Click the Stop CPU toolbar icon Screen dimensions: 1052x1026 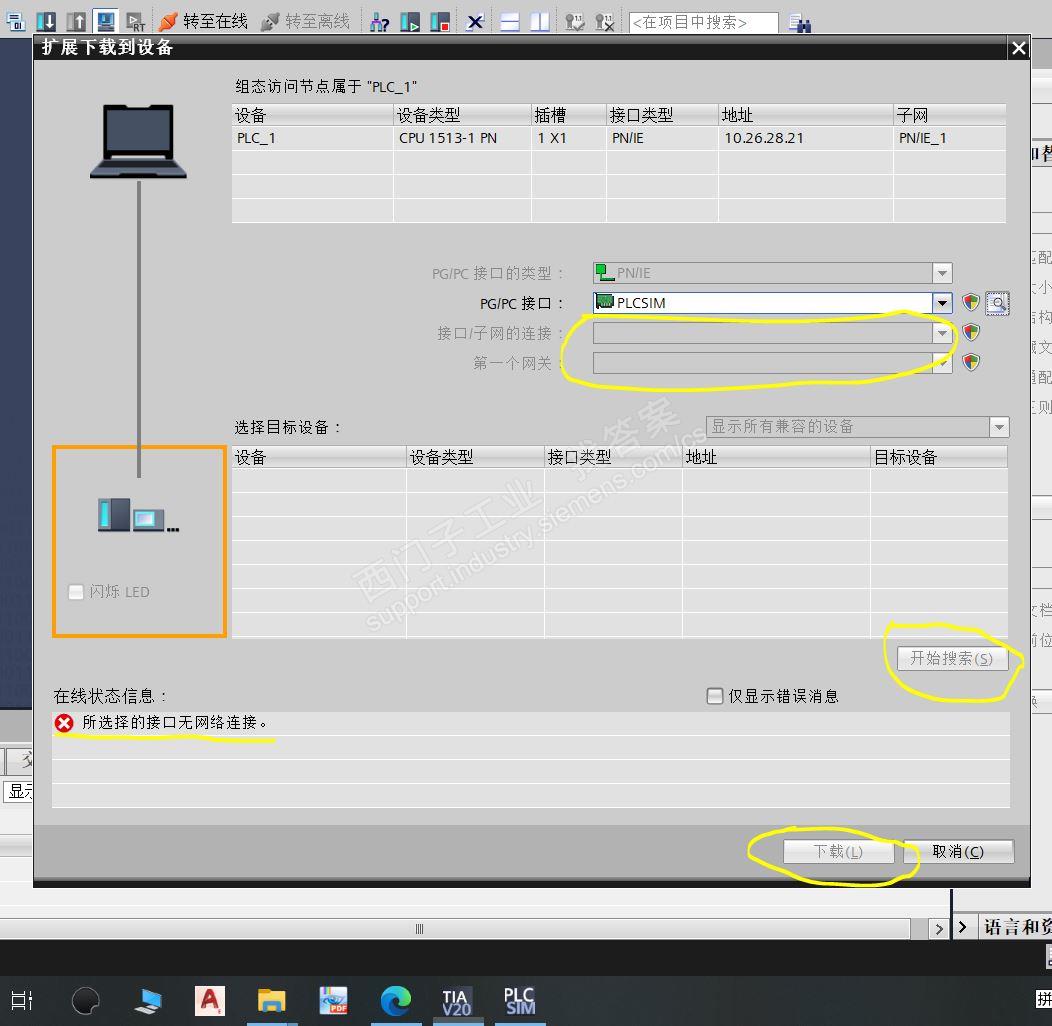tap(440, 22)
